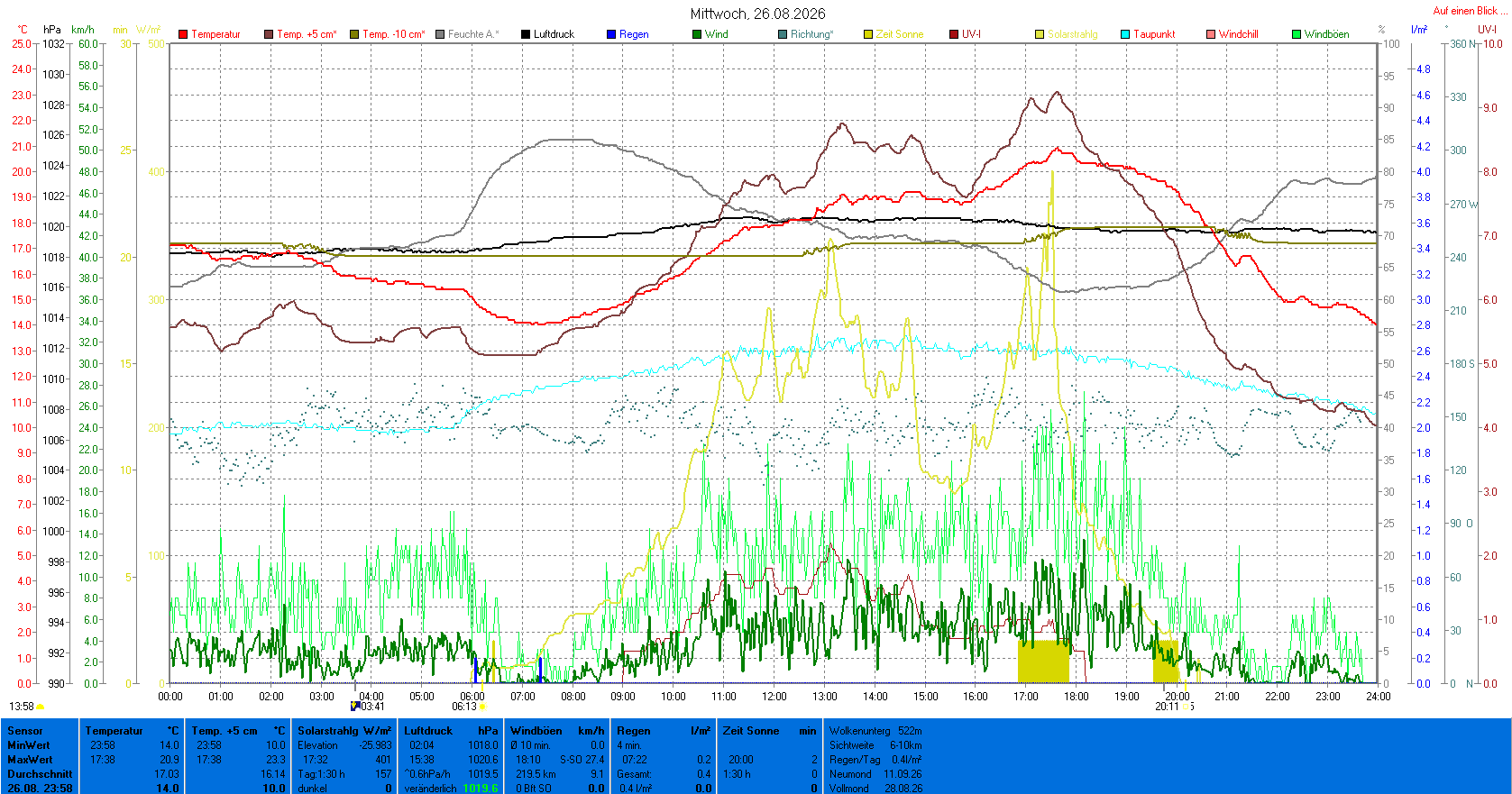Click the 'MinWert' row label

pos(29,745)
